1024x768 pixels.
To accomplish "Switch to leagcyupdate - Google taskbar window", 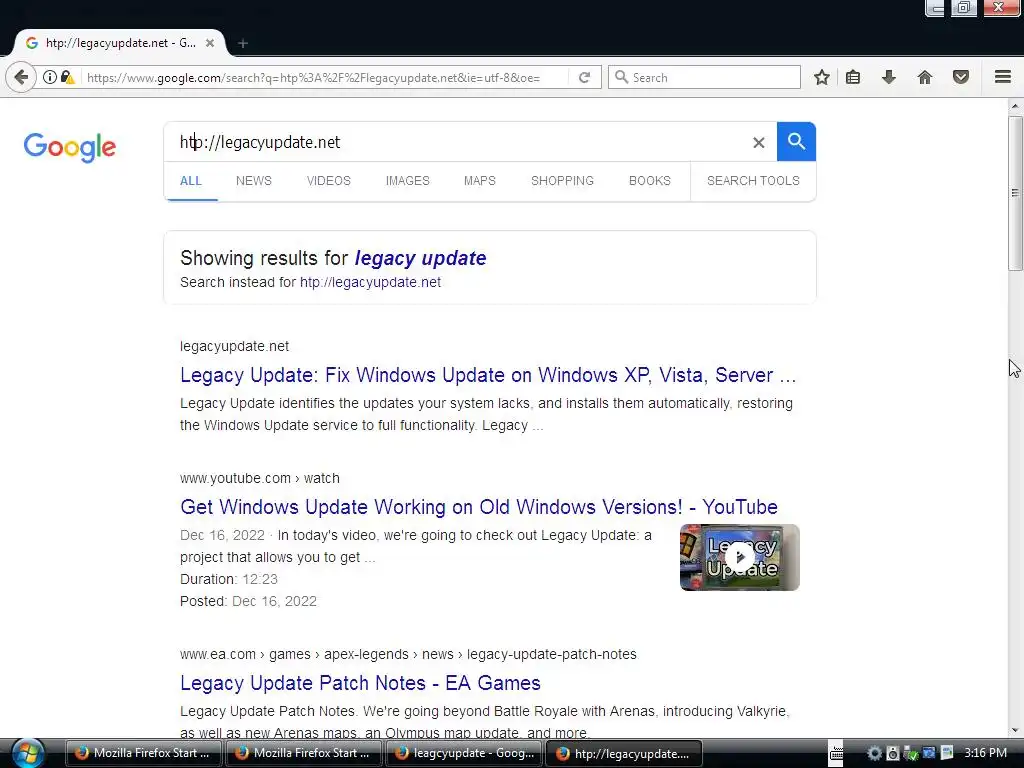I will (464, 753).
